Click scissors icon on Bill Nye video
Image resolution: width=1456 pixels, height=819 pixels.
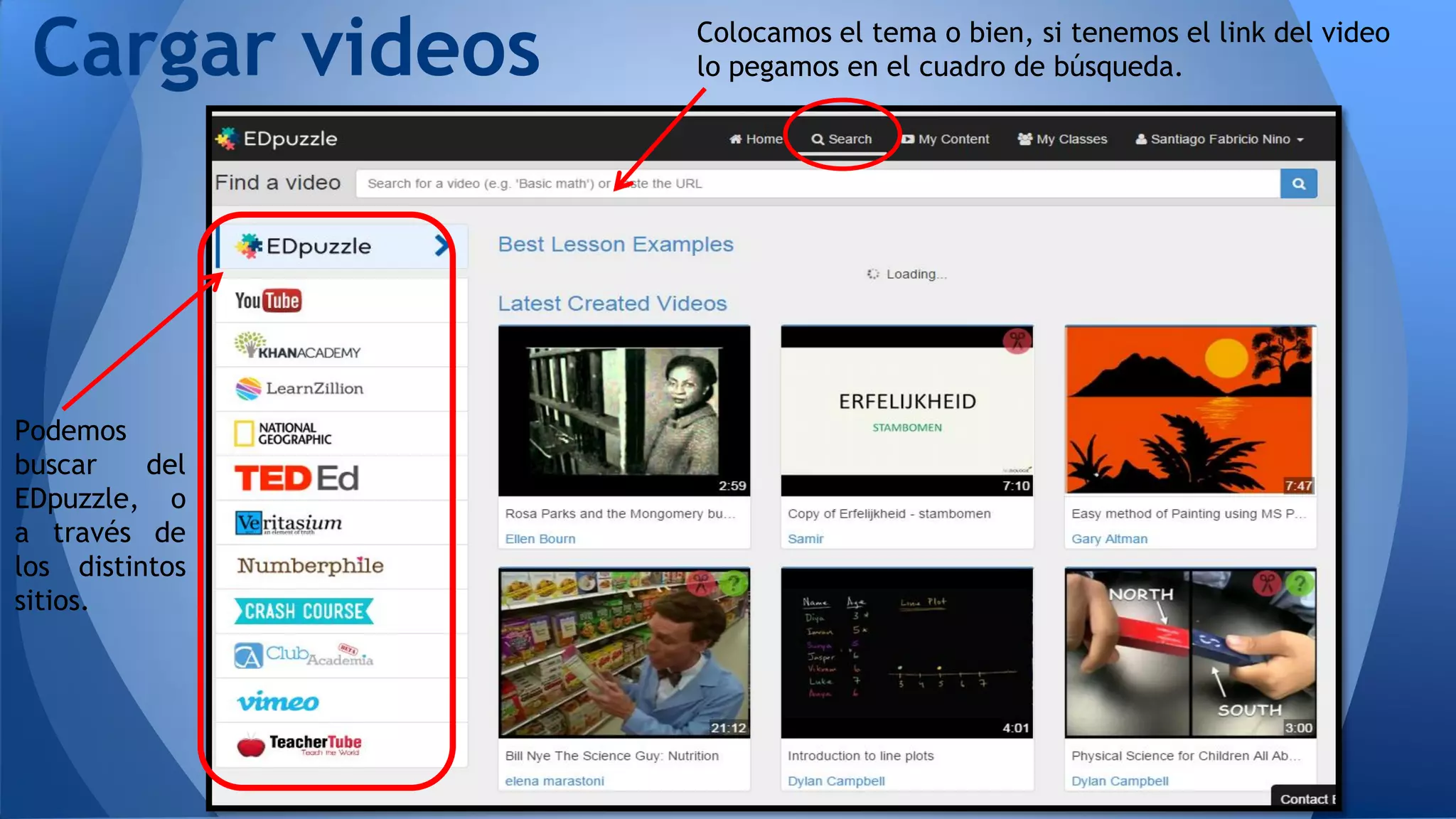pyautogui.click(x=702, y=584)
